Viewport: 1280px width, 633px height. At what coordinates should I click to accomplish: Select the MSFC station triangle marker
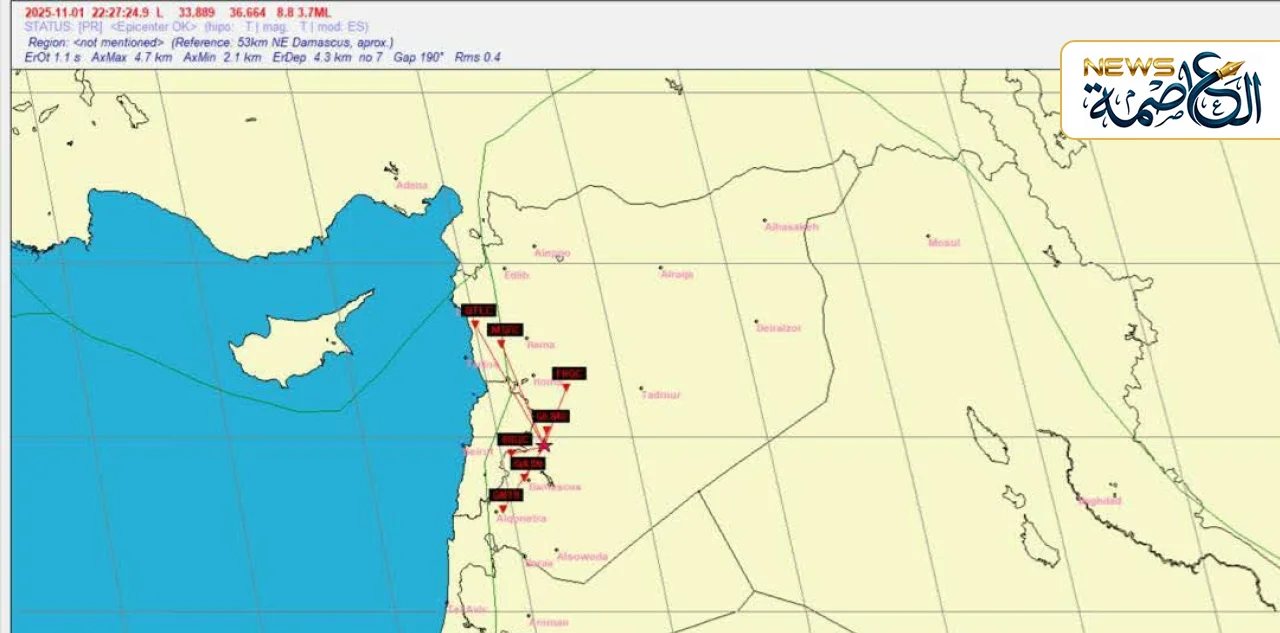tap(501, 344)
